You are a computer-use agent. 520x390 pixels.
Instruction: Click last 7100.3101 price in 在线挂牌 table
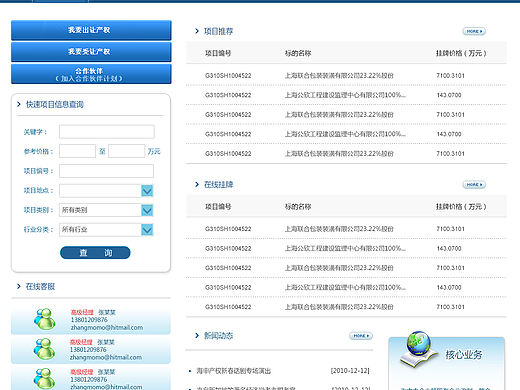[450, 307]
